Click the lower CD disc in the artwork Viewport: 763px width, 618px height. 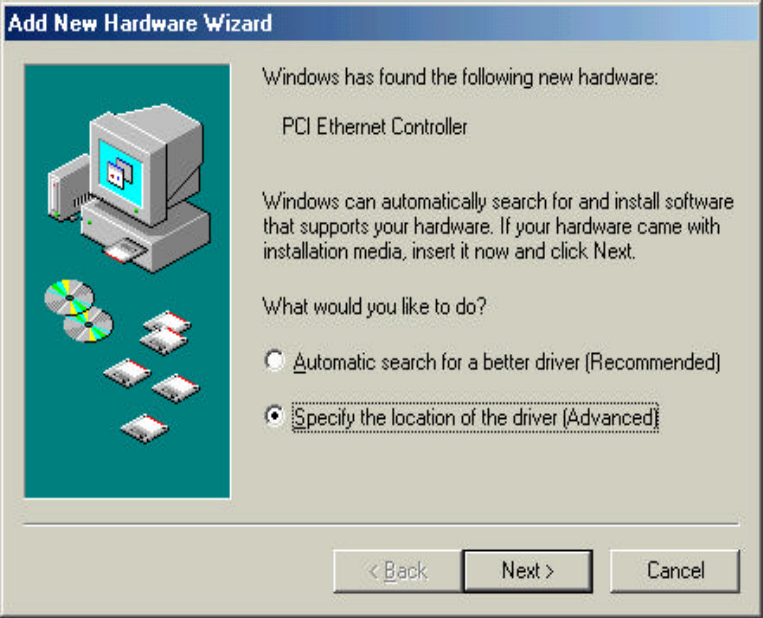(x=88, y=325)
